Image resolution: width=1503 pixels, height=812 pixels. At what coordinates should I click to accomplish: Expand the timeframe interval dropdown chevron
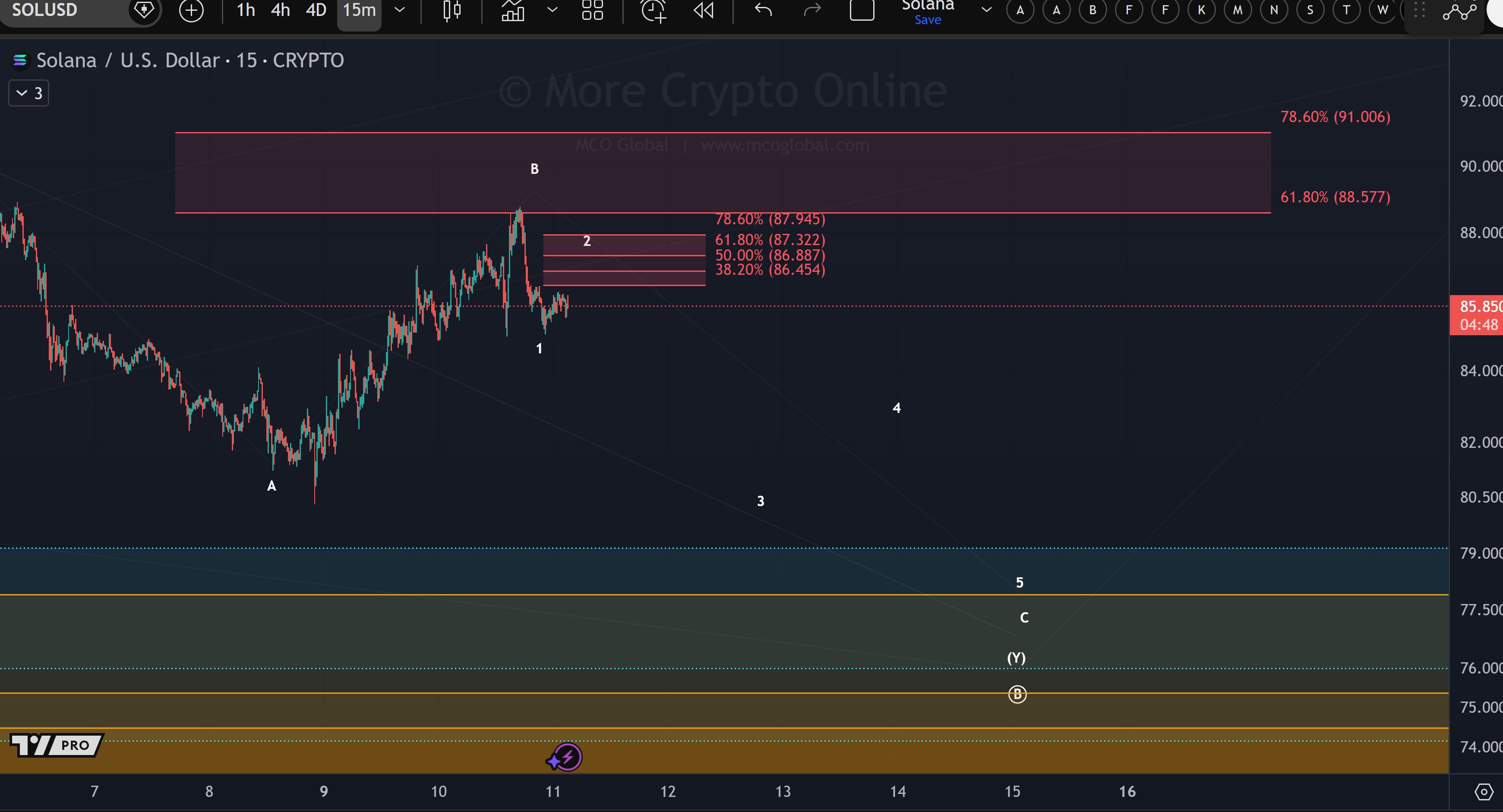(x=400, y=10)
